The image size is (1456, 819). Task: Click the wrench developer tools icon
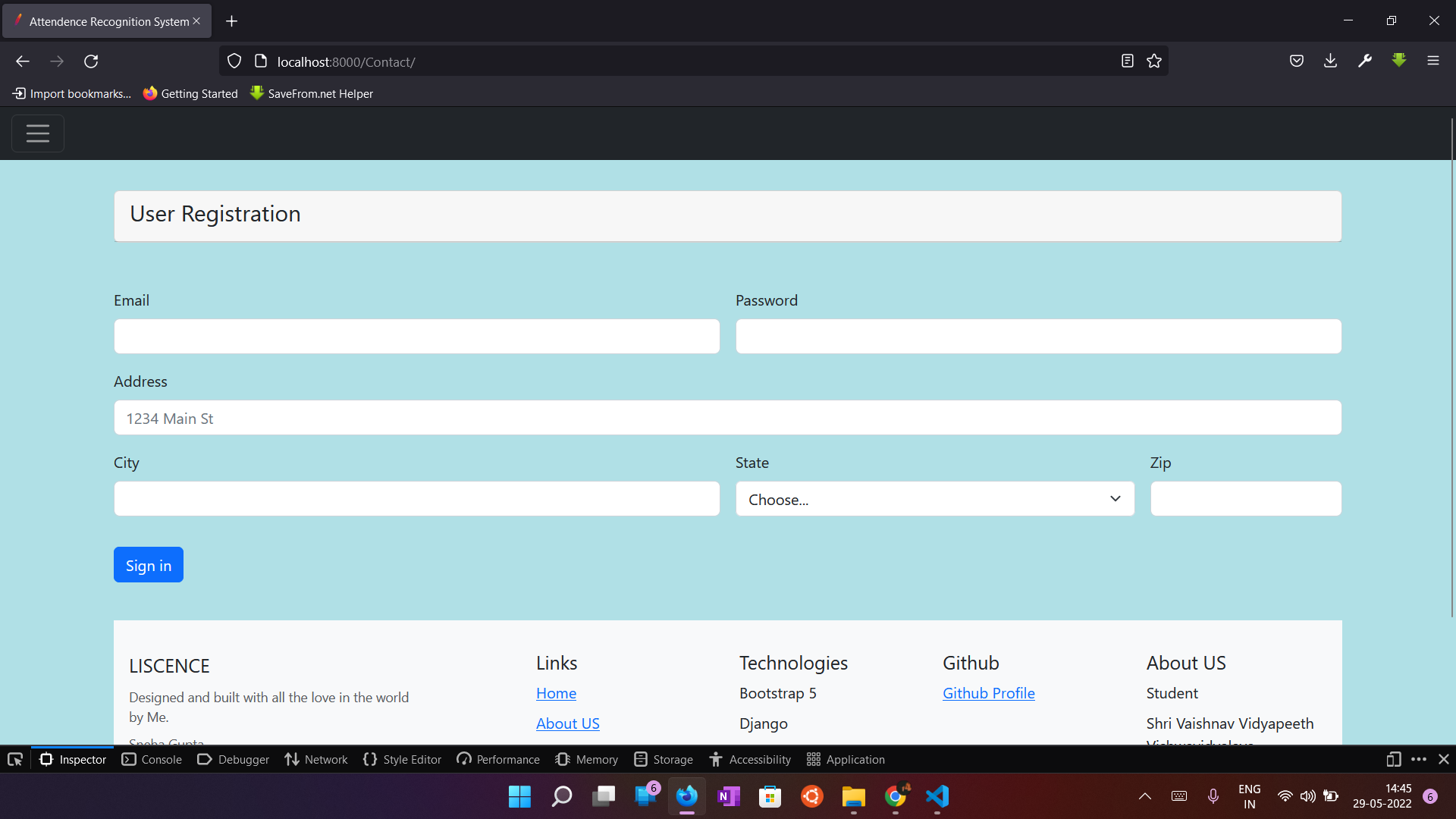pos(1365,61)
